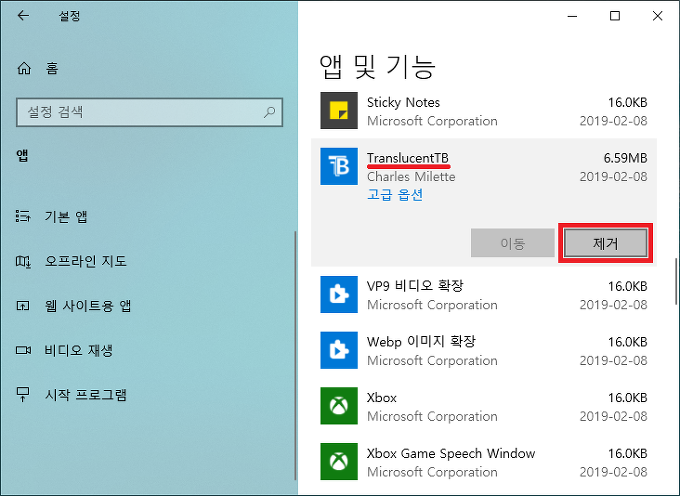Image resolution: width=680 pixels, height=496 pixels.
Task: Open 기본 앱 settings page
Action: tap(66, 216)
